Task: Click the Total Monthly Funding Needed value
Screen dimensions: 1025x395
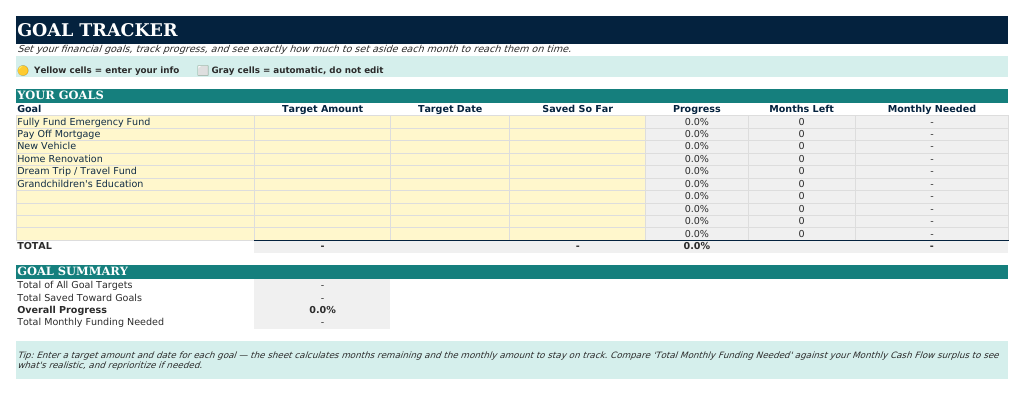Action: 322,322
